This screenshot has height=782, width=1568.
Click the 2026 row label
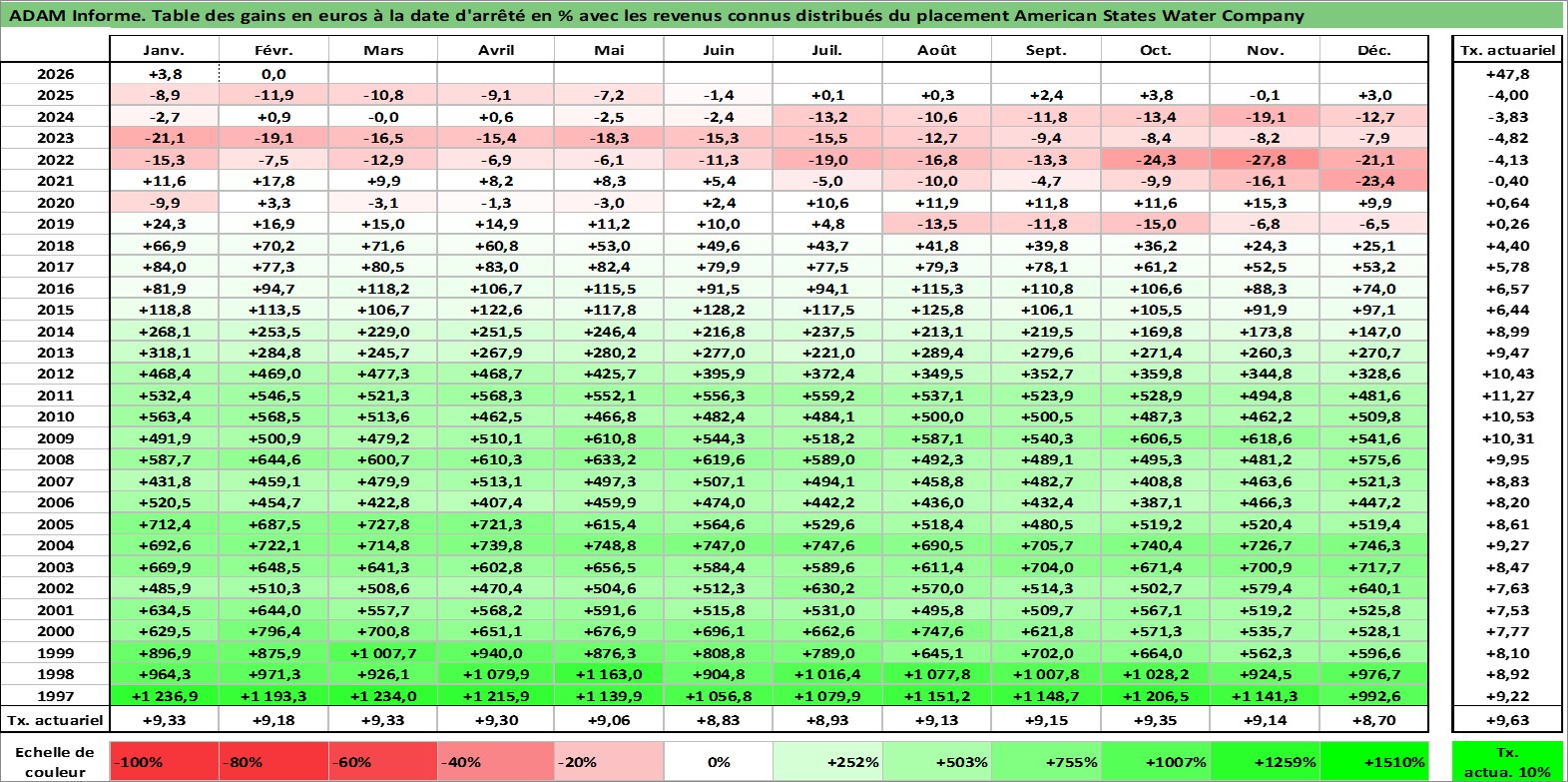pyautogui.click(x=55, y=74)
